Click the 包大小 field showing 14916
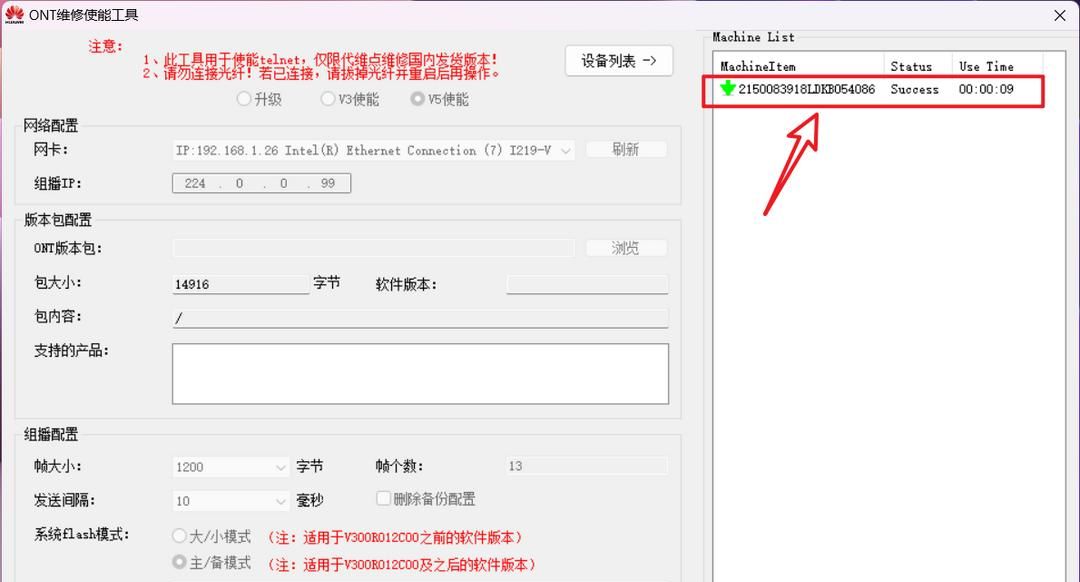 pos(240,284)
